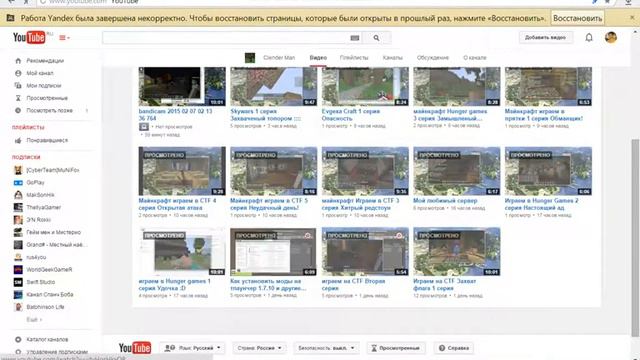Dismiss the Yandex restore notification bar
This screenshot has height=360, width=640.
coord(632,18)
